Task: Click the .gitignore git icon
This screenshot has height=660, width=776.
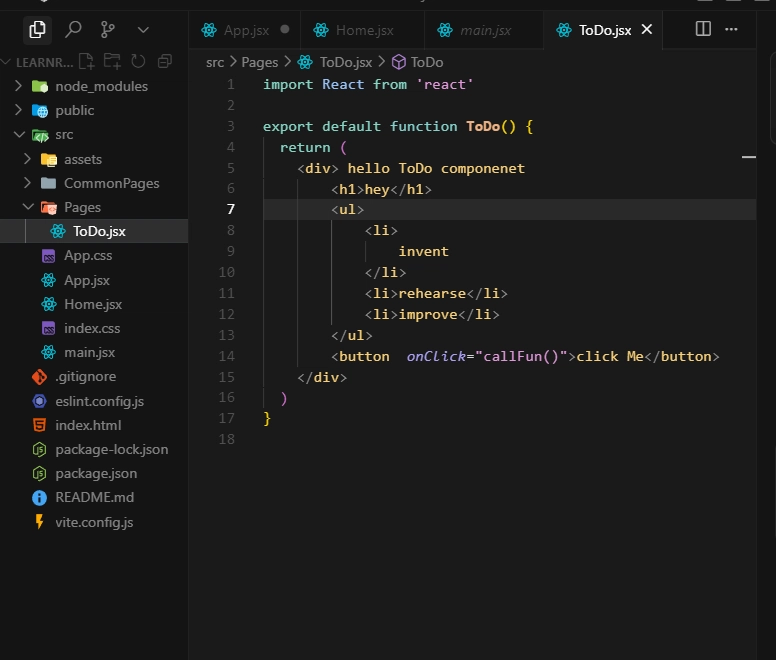Action: (x=39, y=377)
